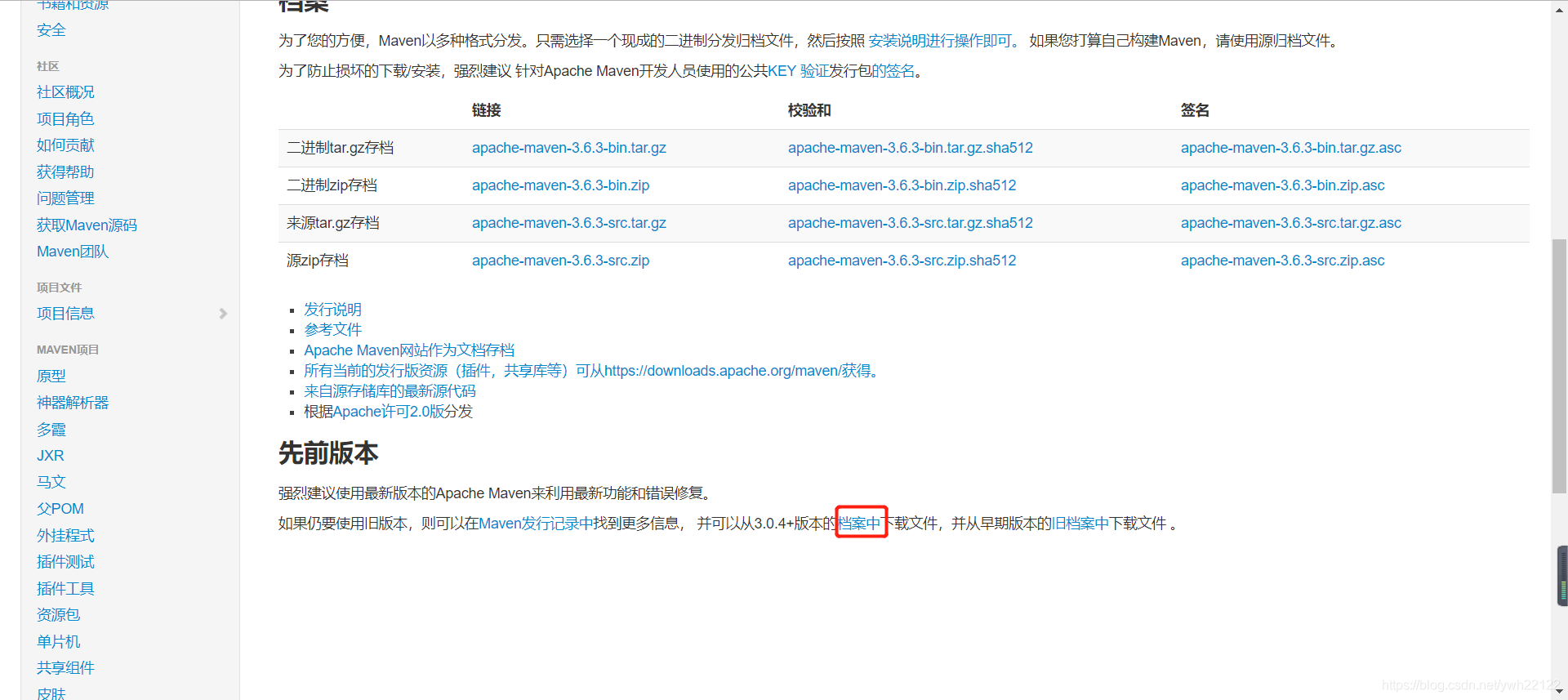The height and width of the screenshot is (700, 1568).
Task: Open the JXR sidebar link
Action: 50,456
